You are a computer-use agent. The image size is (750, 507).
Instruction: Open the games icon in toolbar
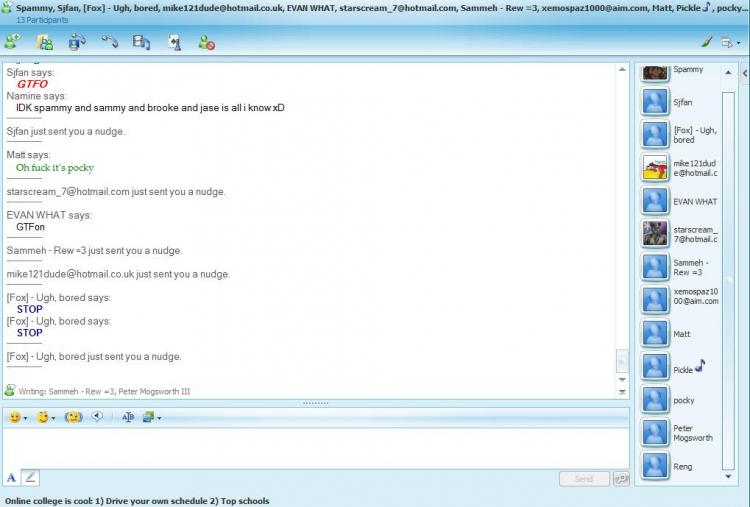coord(175,42)
